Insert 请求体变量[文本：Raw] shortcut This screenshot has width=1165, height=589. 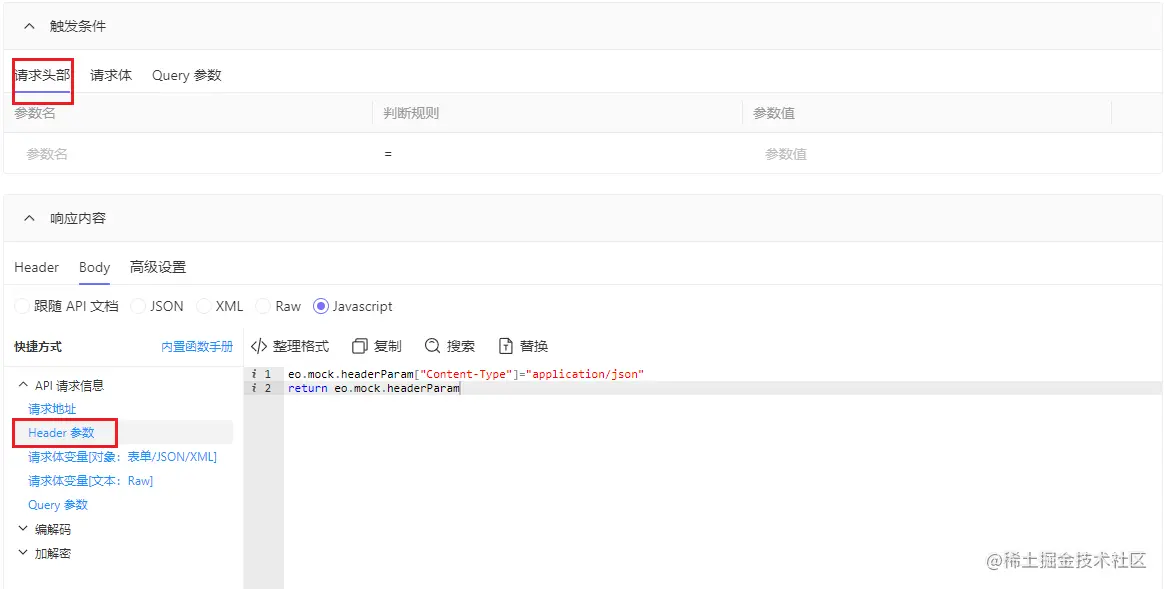91,481
